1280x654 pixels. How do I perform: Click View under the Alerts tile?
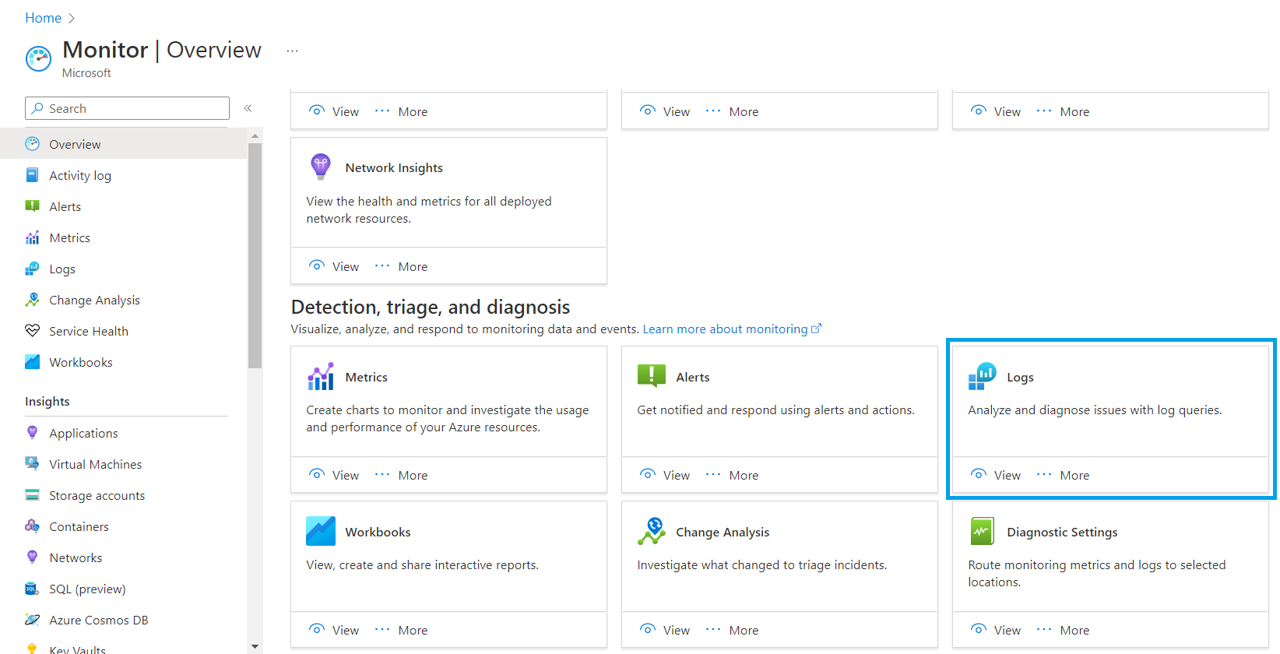(665, 475)
